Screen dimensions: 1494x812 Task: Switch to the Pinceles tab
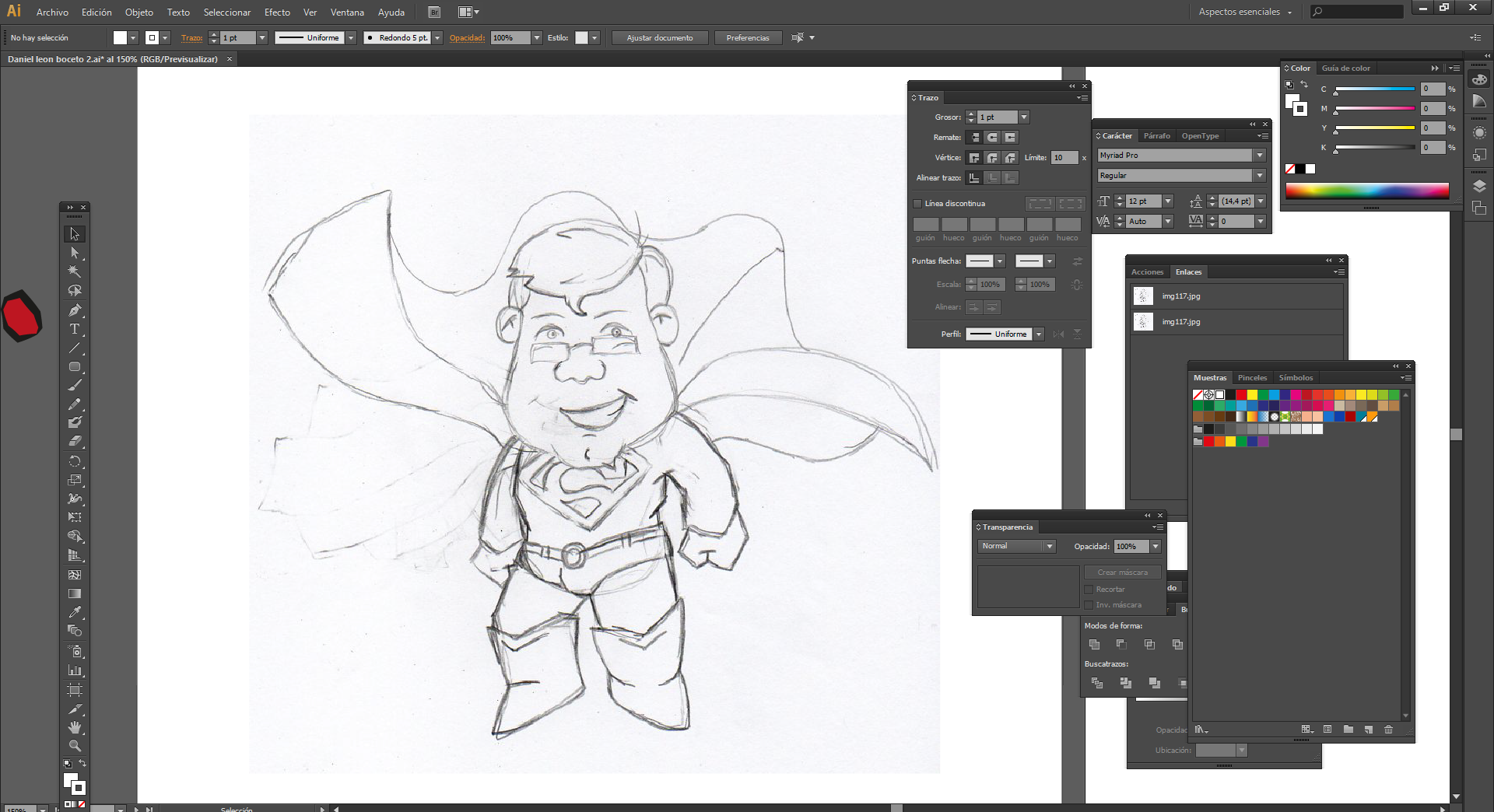[1252, 378]
